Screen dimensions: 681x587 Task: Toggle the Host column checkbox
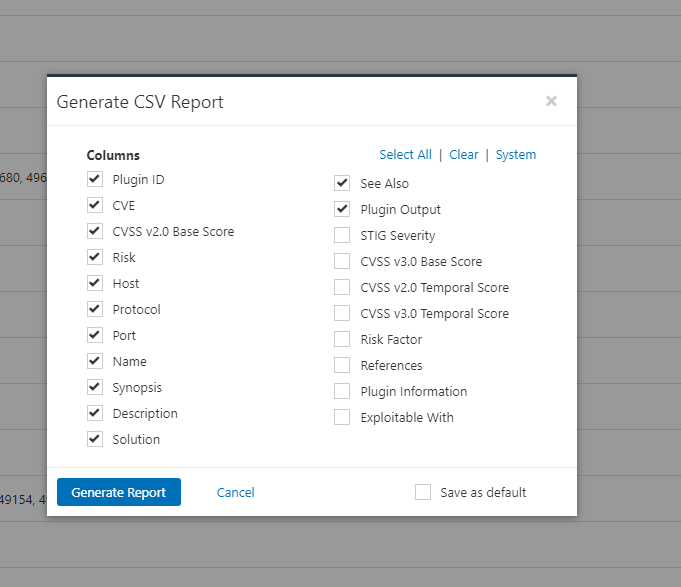pyautogui.click(x=95, y=283)
